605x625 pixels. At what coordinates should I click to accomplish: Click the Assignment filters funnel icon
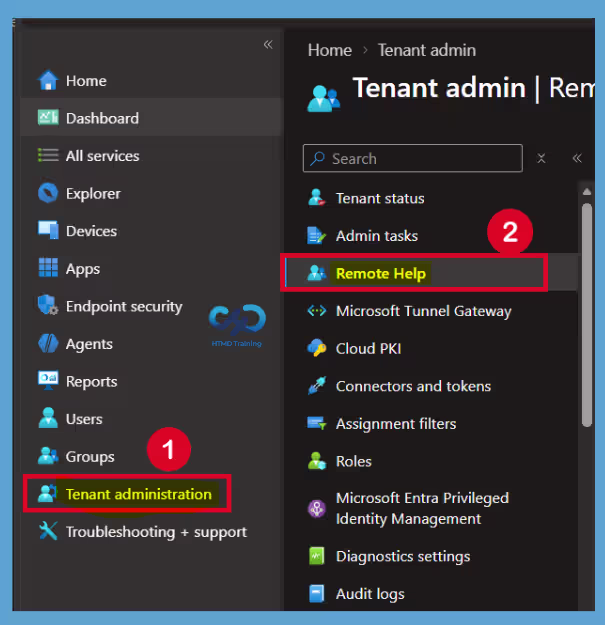coord(317,423)
